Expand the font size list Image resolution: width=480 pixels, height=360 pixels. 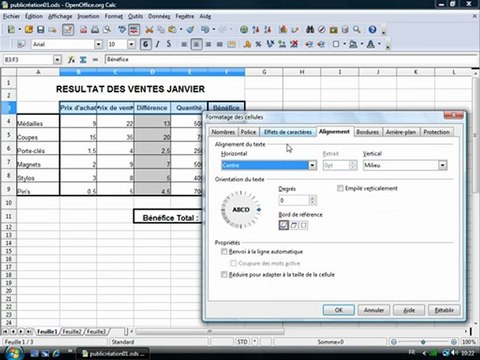pyautogui.click(x=131, y=44)
